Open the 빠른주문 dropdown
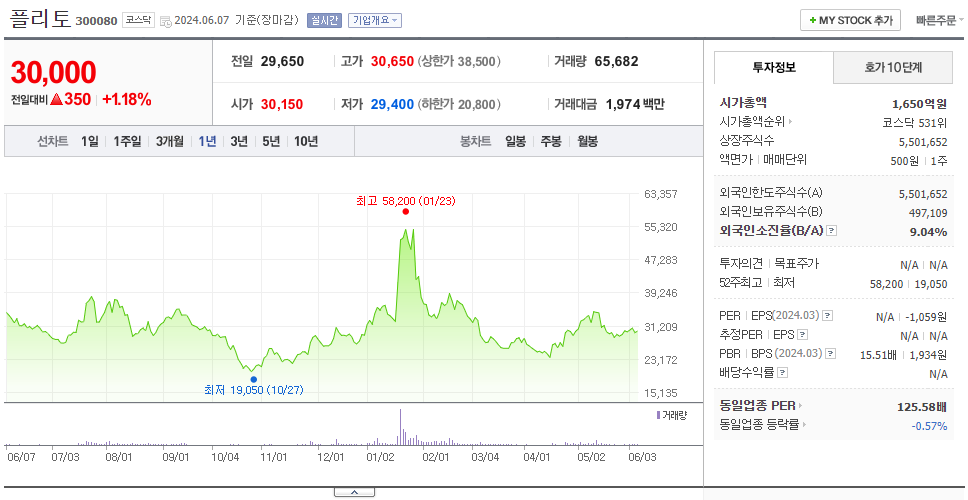Viewport: 968px width, 500px height. (940, 20)
